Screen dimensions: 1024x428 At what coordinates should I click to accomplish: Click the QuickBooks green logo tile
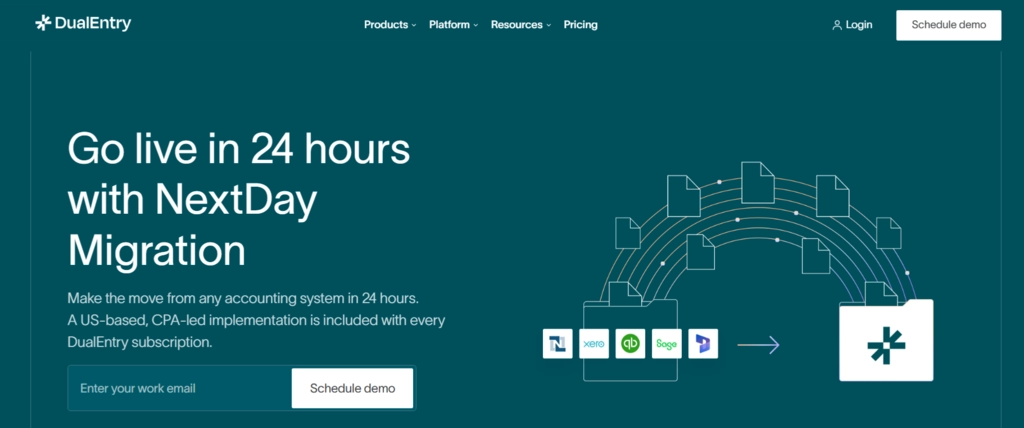[630, 344]
